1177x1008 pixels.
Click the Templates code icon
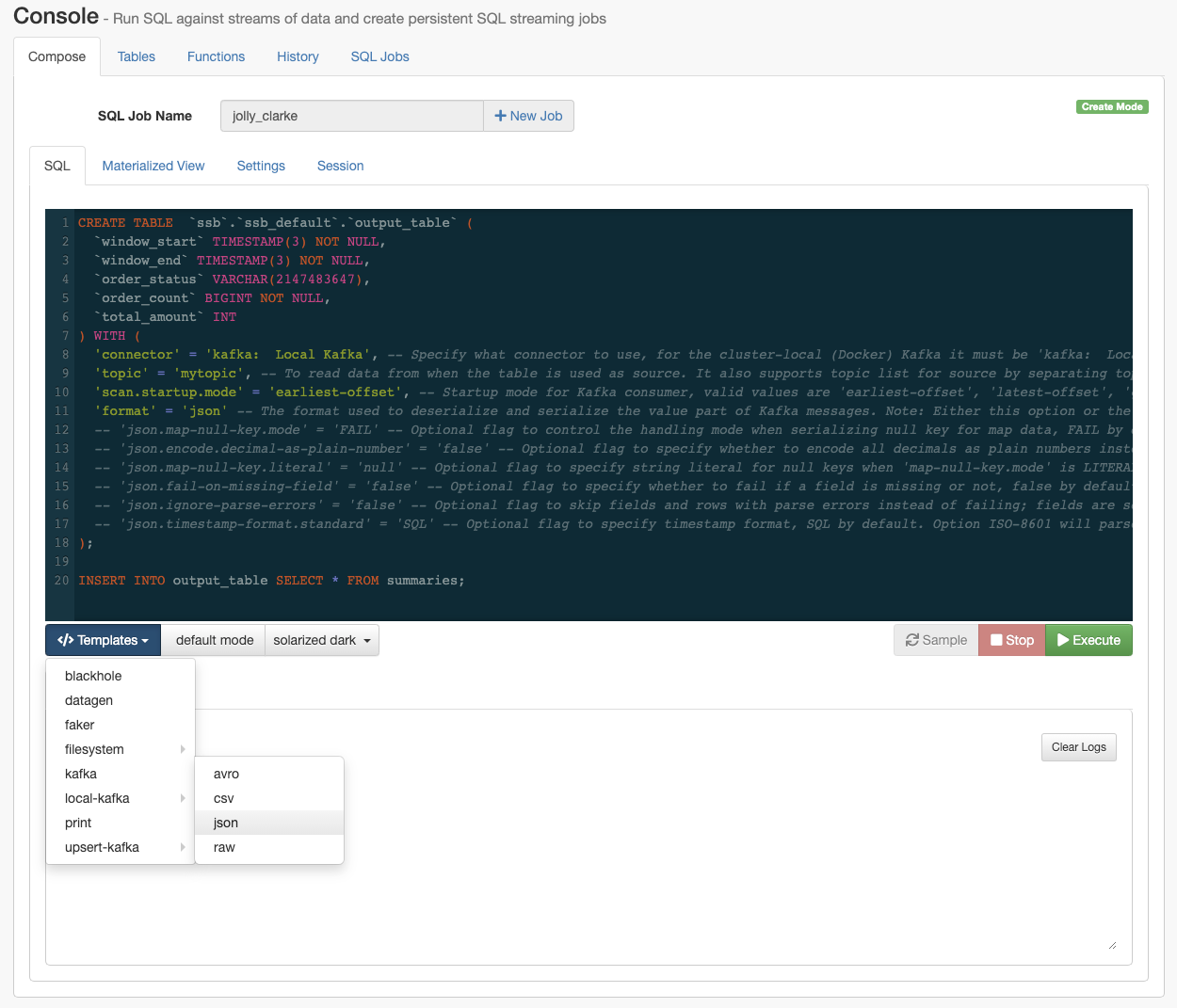[65, 640]
